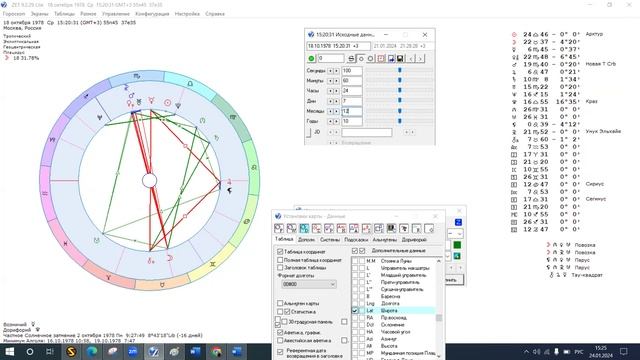Image resolution: width=640 pixels, height=360 pixels.
Task: Click the save-with-arrow icon in data window
Action: [391, 58]
